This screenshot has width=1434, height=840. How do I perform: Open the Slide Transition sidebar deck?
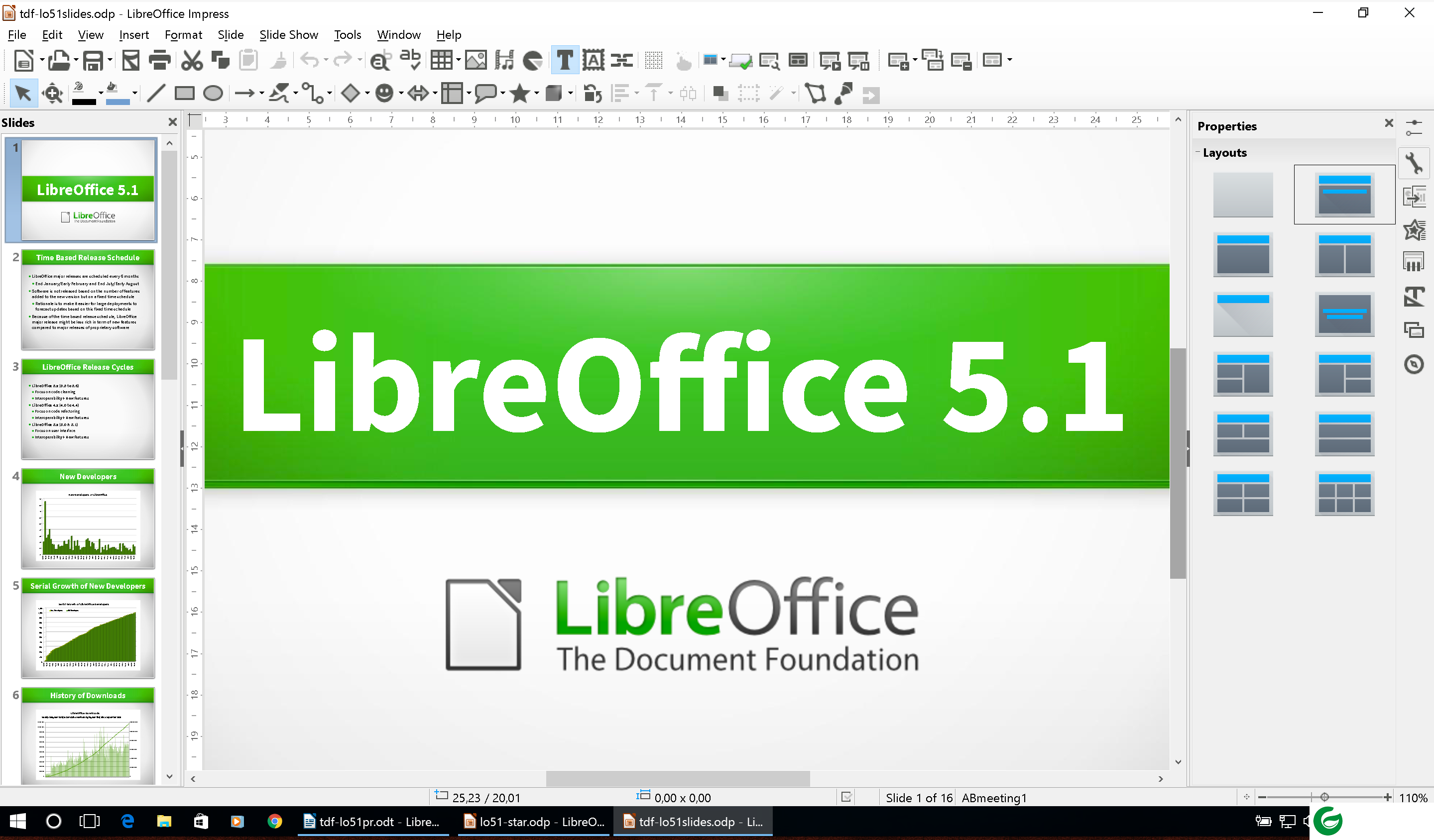pyautogui.click(x=1414, y=197)
